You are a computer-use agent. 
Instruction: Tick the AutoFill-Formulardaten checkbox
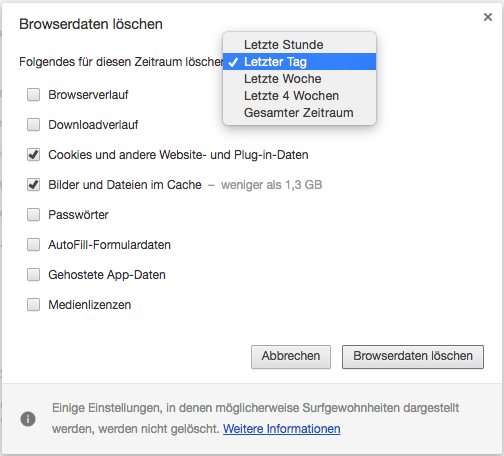pyautogui.click(x=33, y=245)
